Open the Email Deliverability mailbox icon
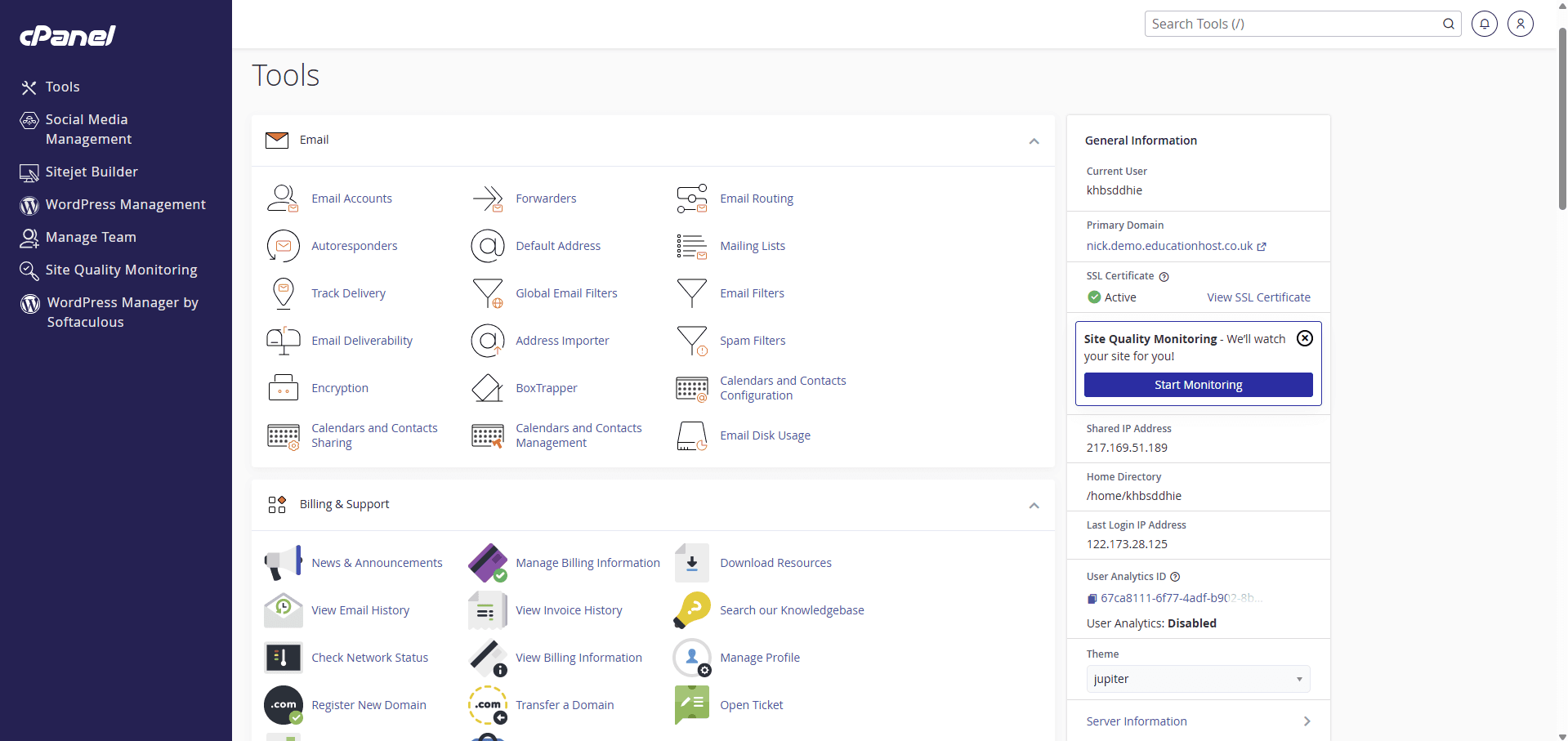Screen dimensions: 1568x741 283,341
